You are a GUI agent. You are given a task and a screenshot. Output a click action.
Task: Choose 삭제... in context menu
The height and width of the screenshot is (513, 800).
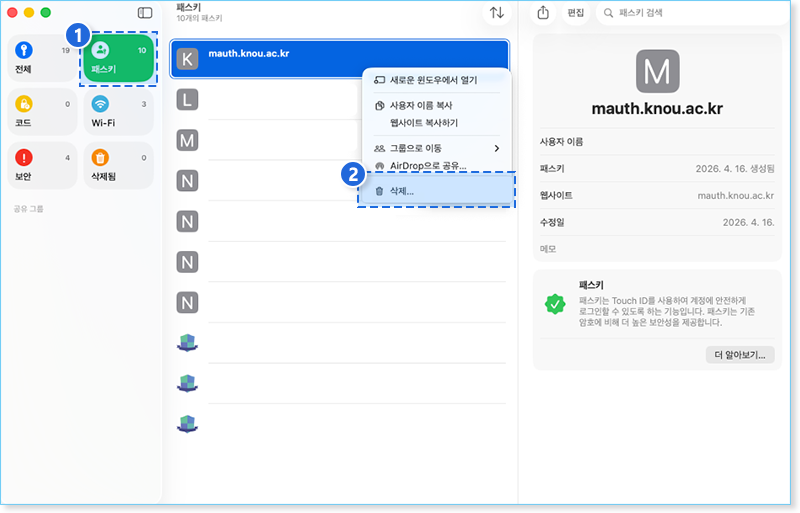(436, 191)
